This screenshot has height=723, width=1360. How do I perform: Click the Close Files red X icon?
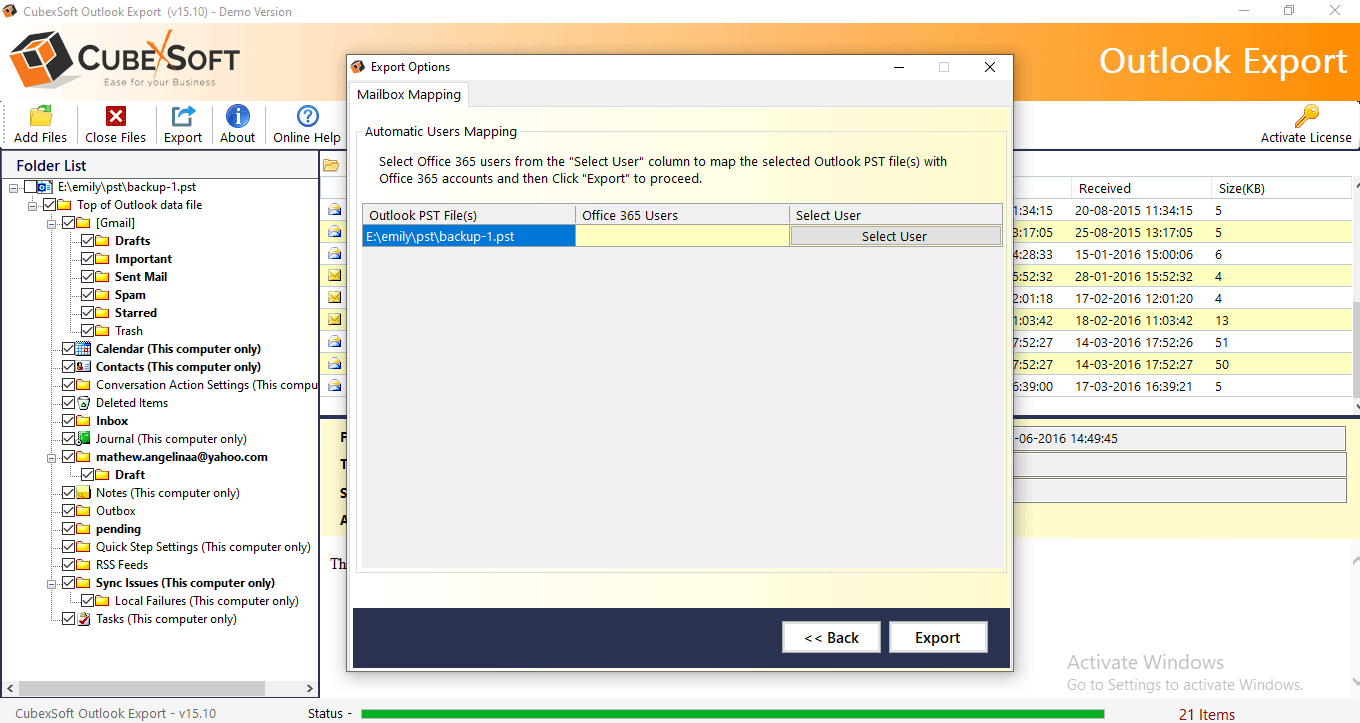click(115, 116)
